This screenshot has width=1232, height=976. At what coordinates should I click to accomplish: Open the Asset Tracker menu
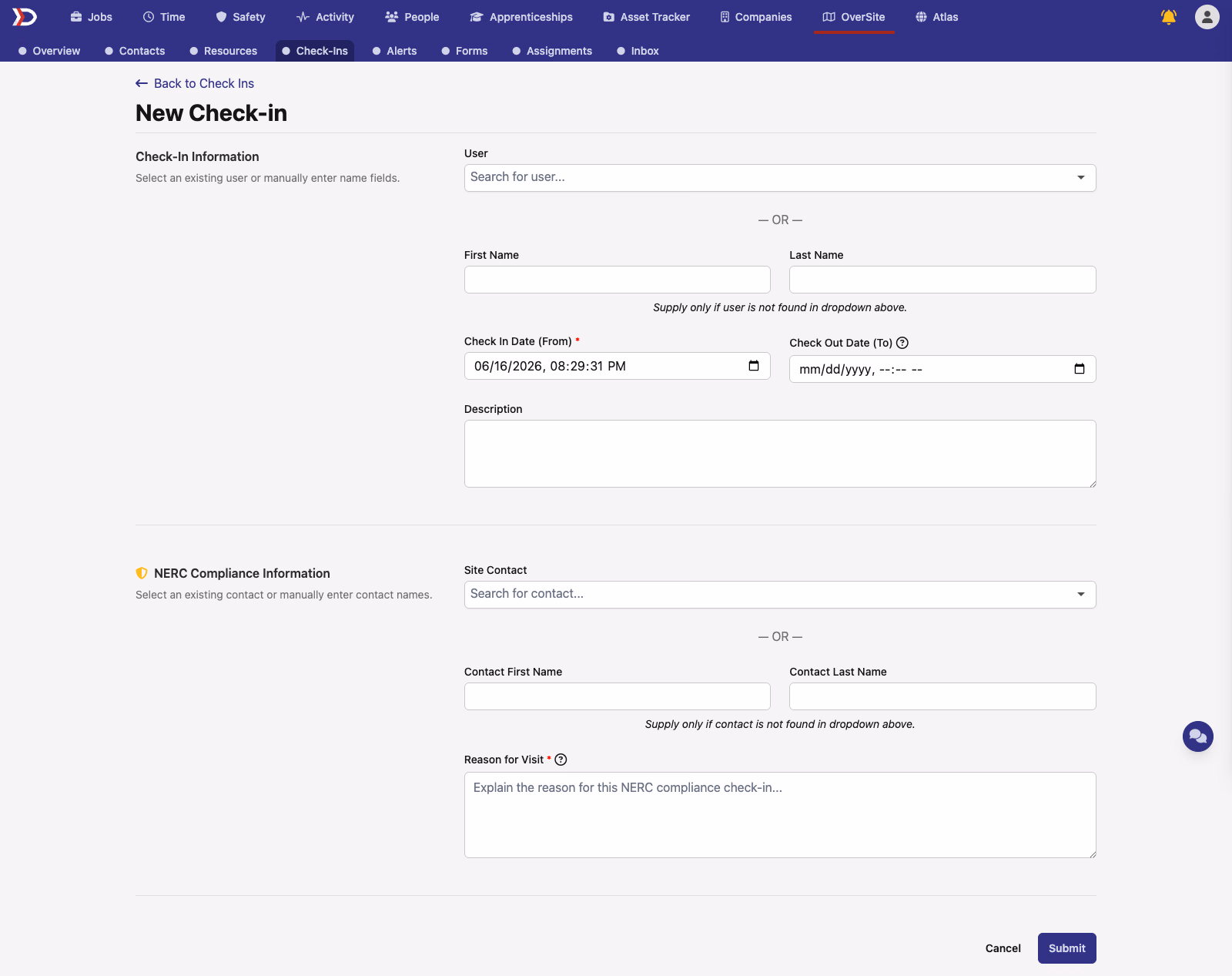pos(647,17)
